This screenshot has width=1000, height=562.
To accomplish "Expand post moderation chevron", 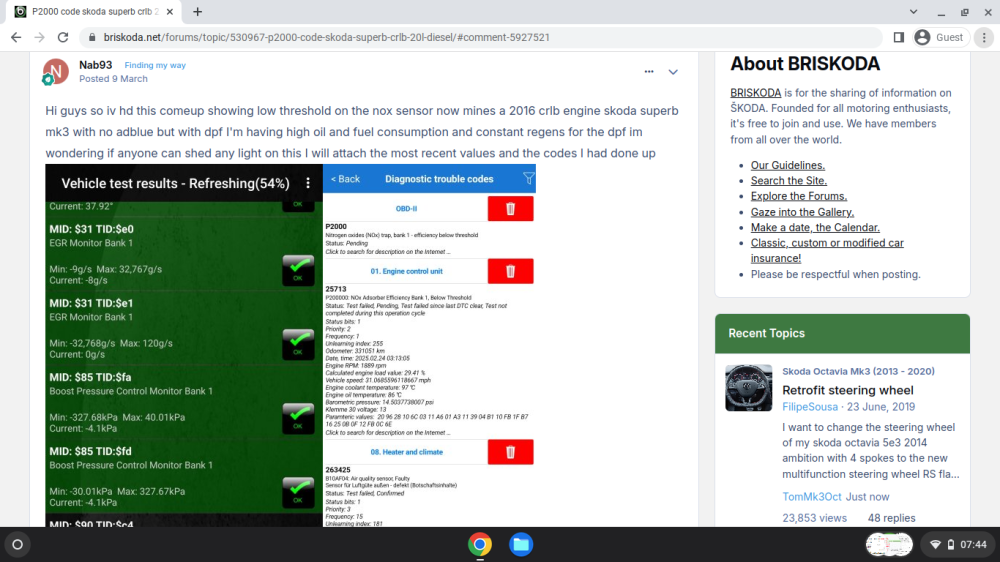I will (x=673, y=72).
